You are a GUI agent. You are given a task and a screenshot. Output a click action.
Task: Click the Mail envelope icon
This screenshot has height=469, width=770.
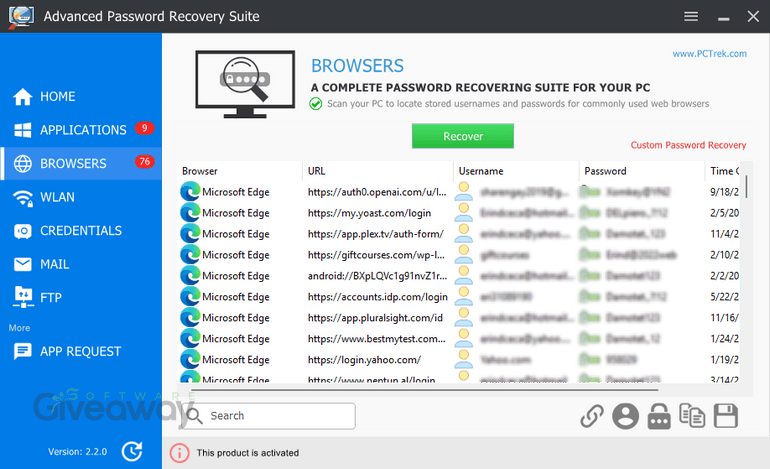pos(23,264)
